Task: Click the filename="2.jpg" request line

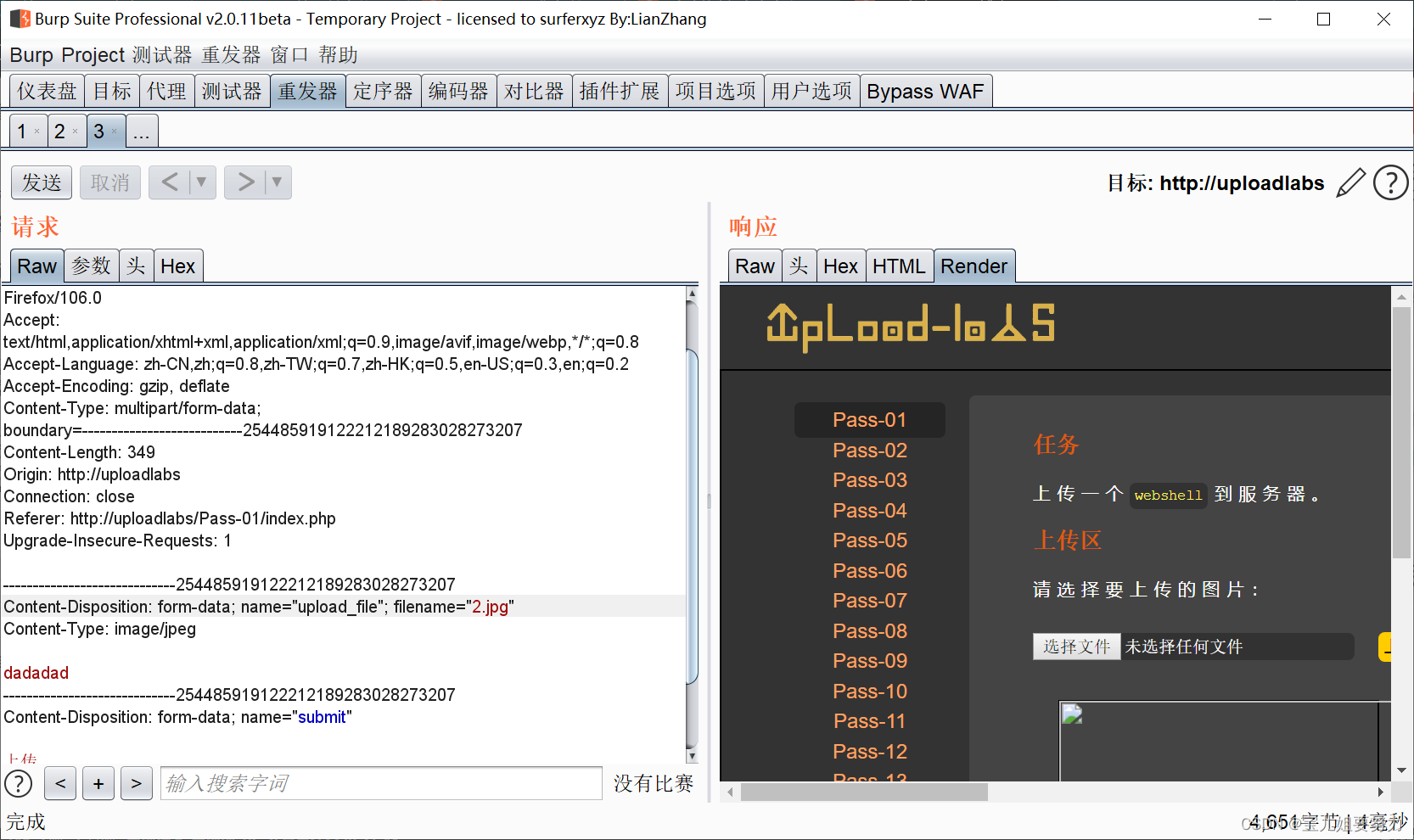Action: 344,606
